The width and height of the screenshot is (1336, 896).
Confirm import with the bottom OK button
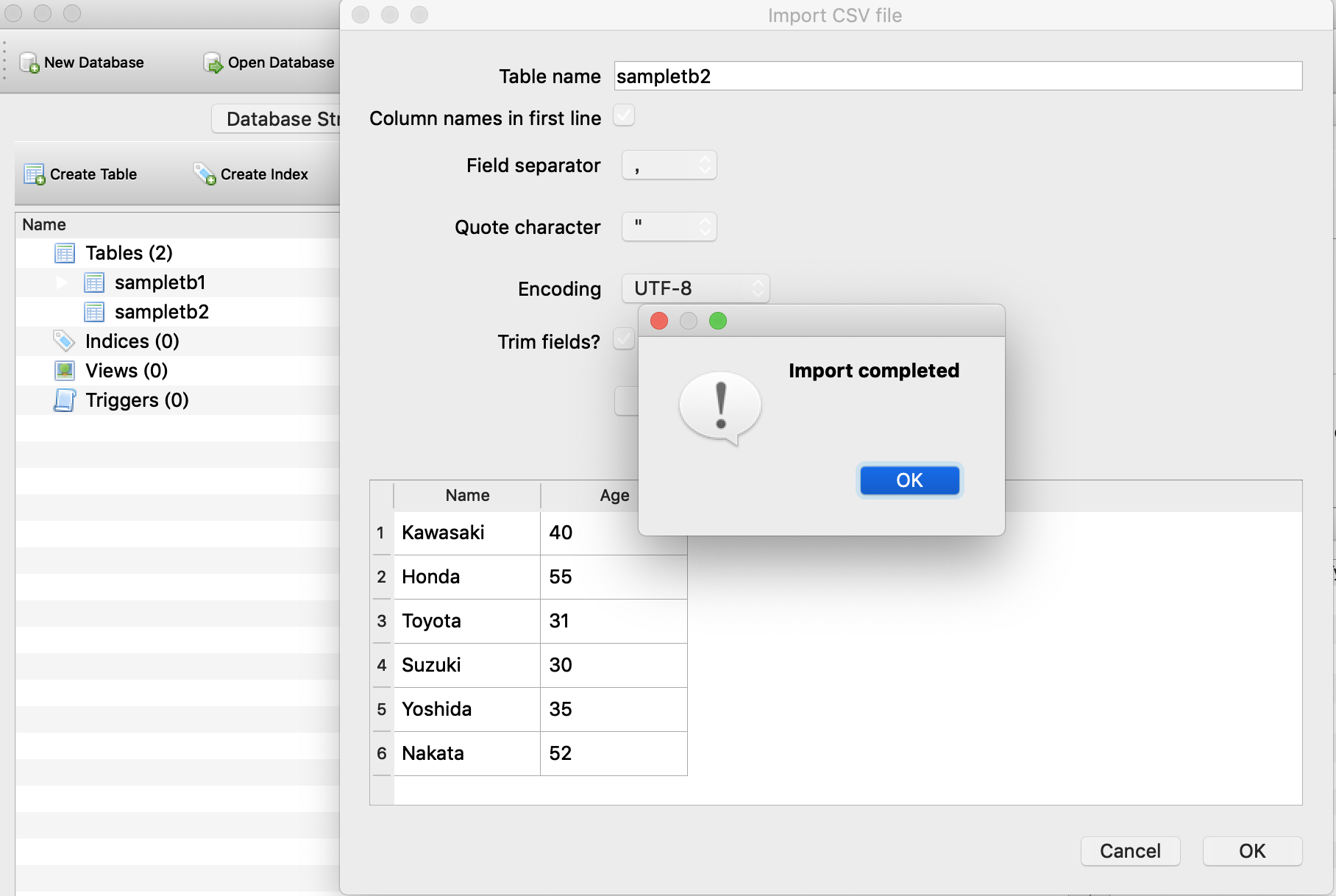tap(1251, 851)
